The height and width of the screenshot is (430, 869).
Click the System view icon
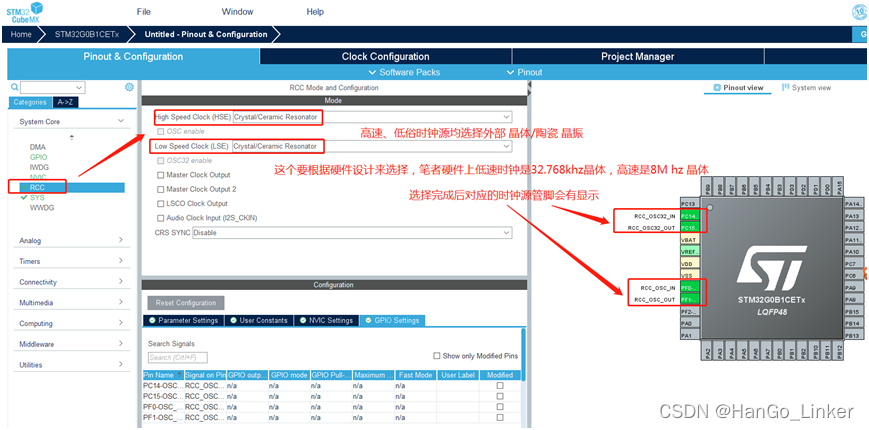tap(786, 88)
